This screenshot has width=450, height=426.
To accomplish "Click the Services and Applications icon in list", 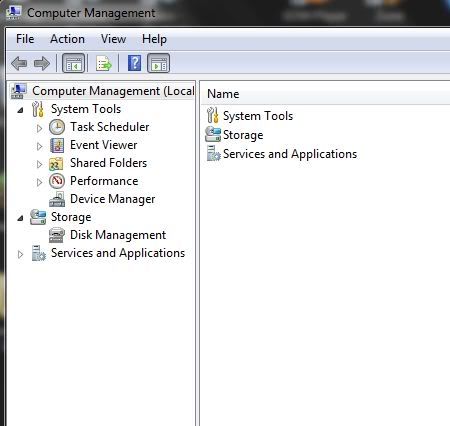I will [x=213, y=154].
